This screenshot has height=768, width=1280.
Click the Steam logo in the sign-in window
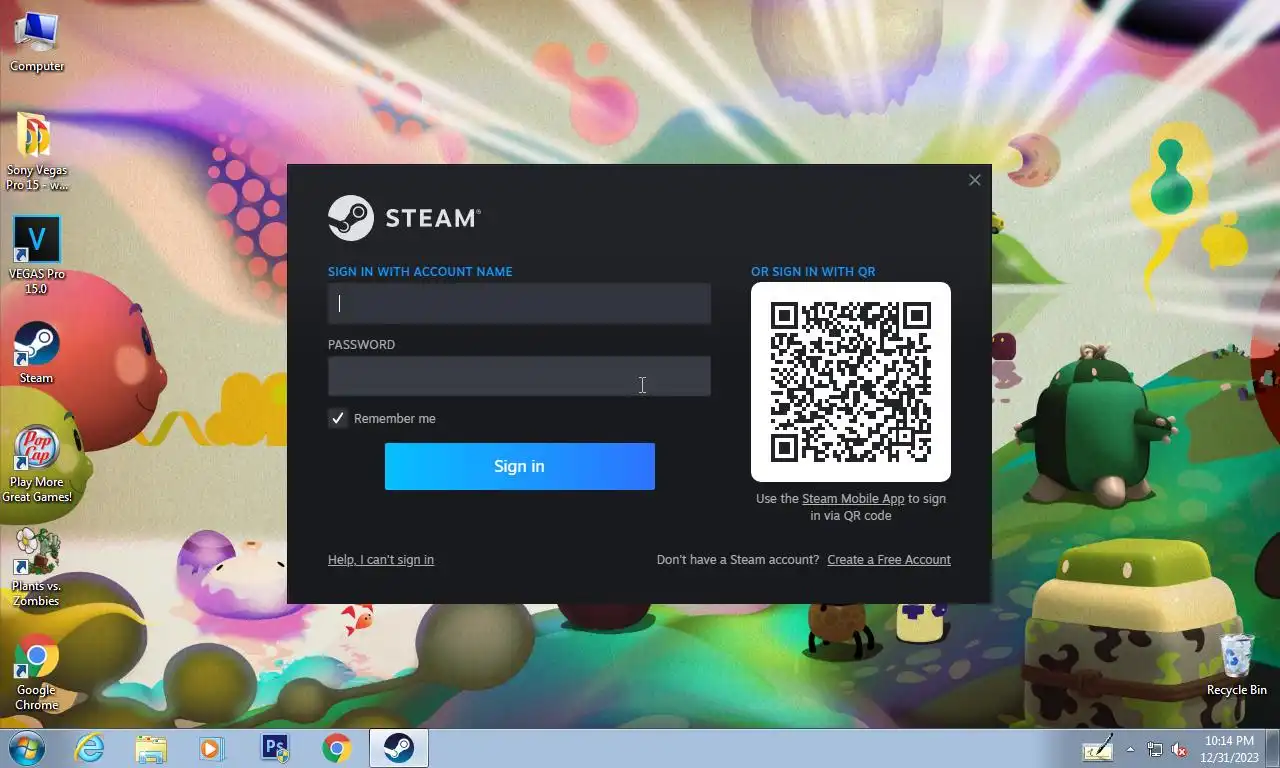point(404,218)
